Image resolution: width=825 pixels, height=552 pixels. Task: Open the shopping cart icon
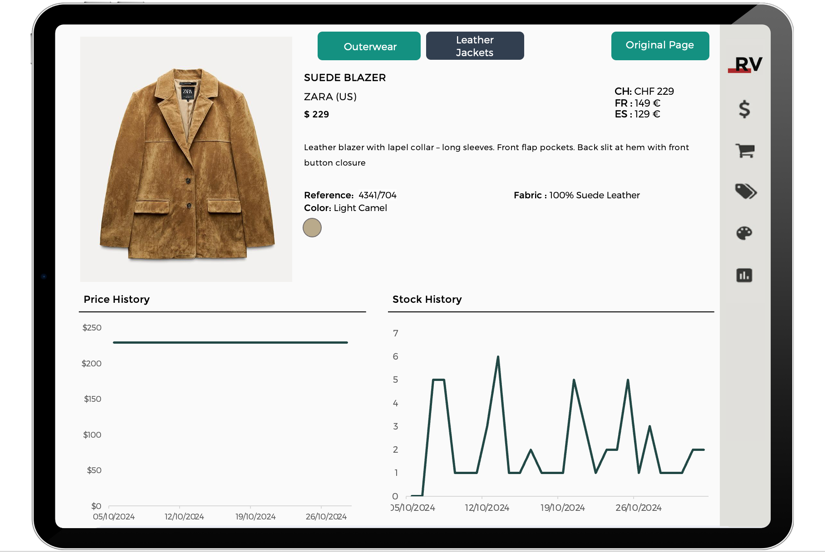coord(745,150)
